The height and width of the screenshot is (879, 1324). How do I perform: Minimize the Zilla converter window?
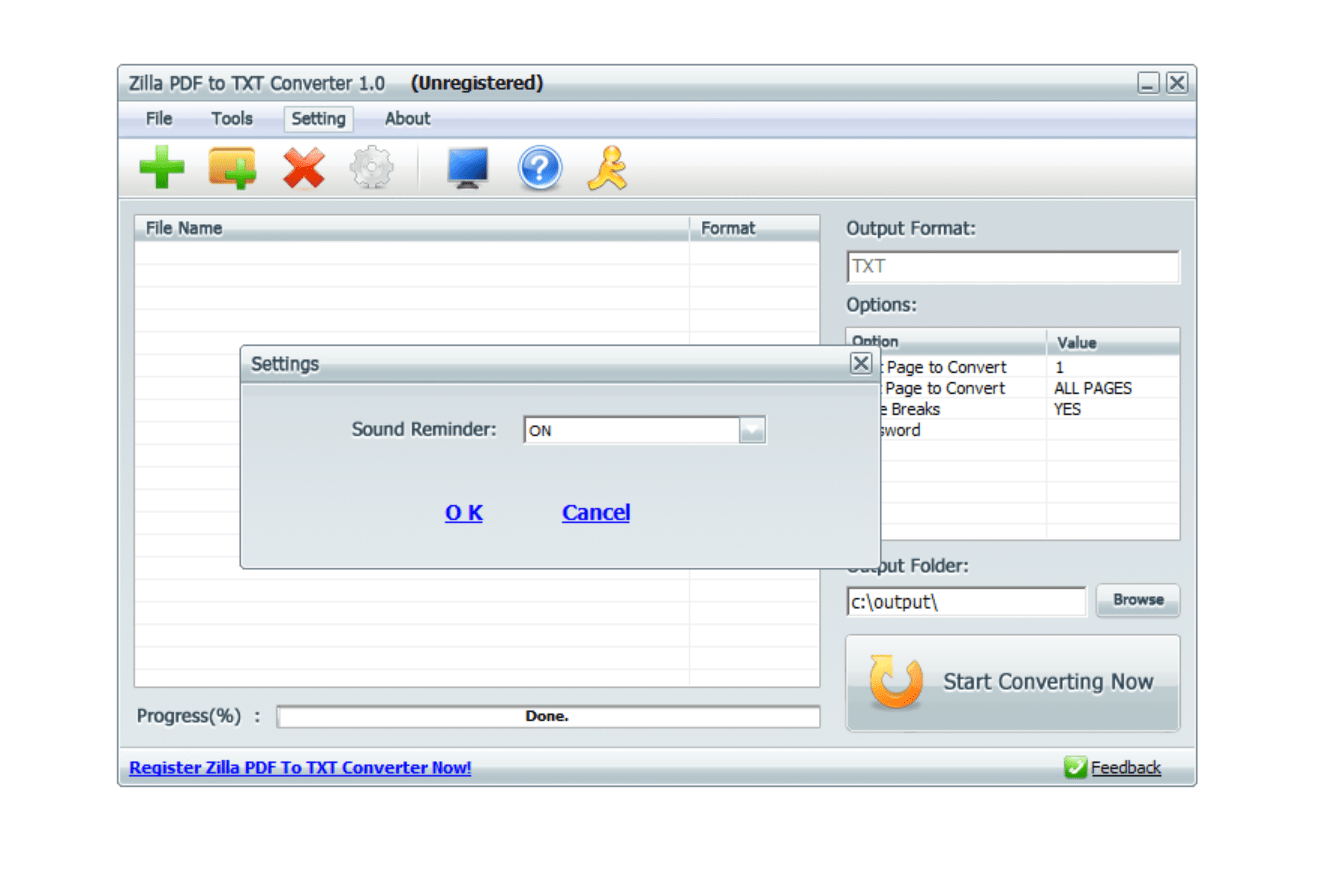tap(1148, 84)
